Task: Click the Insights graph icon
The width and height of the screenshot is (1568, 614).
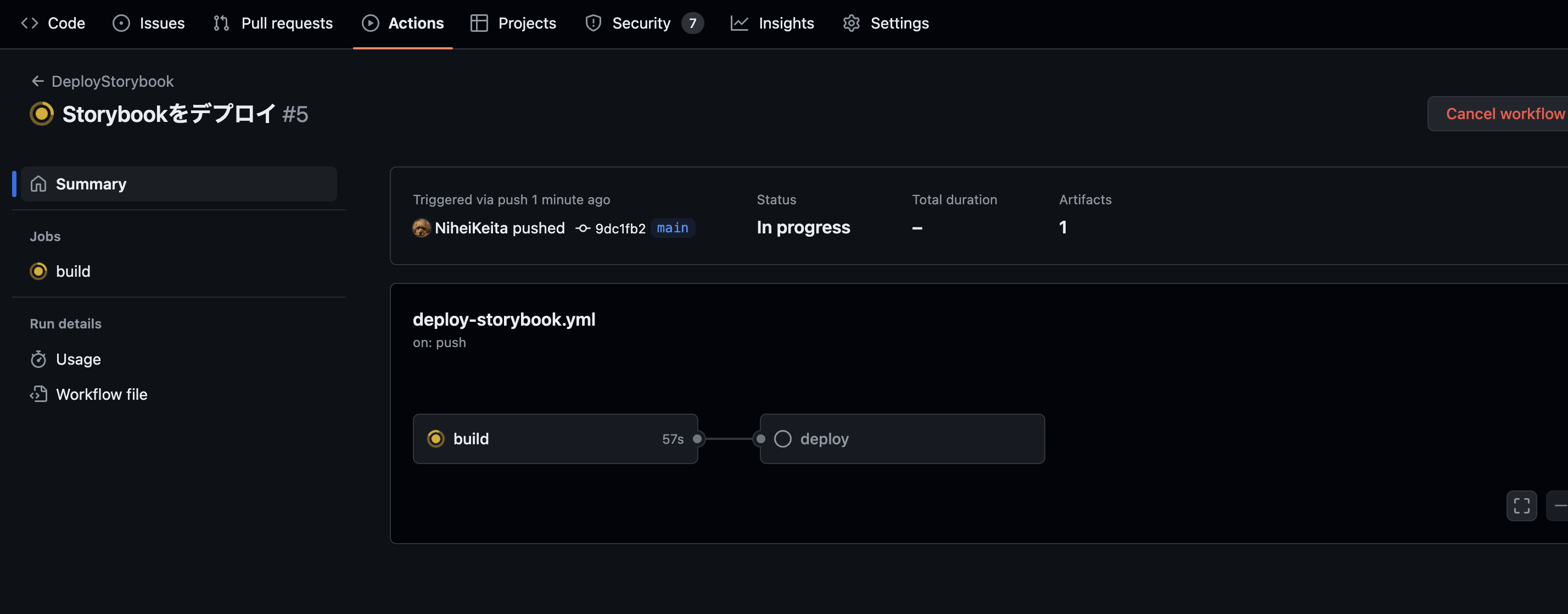Action: [x=739, y=23]
